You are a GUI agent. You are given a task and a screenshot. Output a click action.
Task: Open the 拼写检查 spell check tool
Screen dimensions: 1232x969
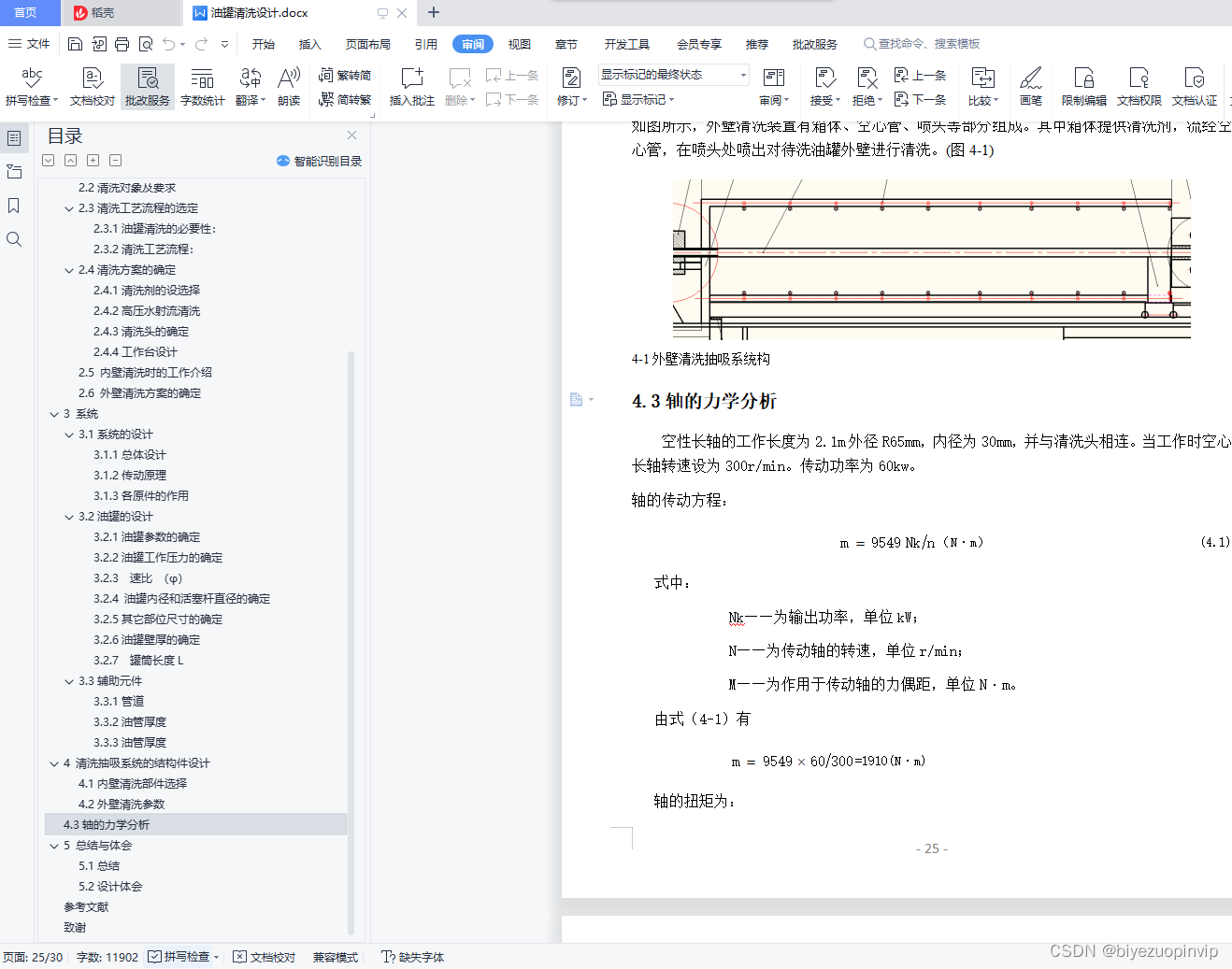31,87
